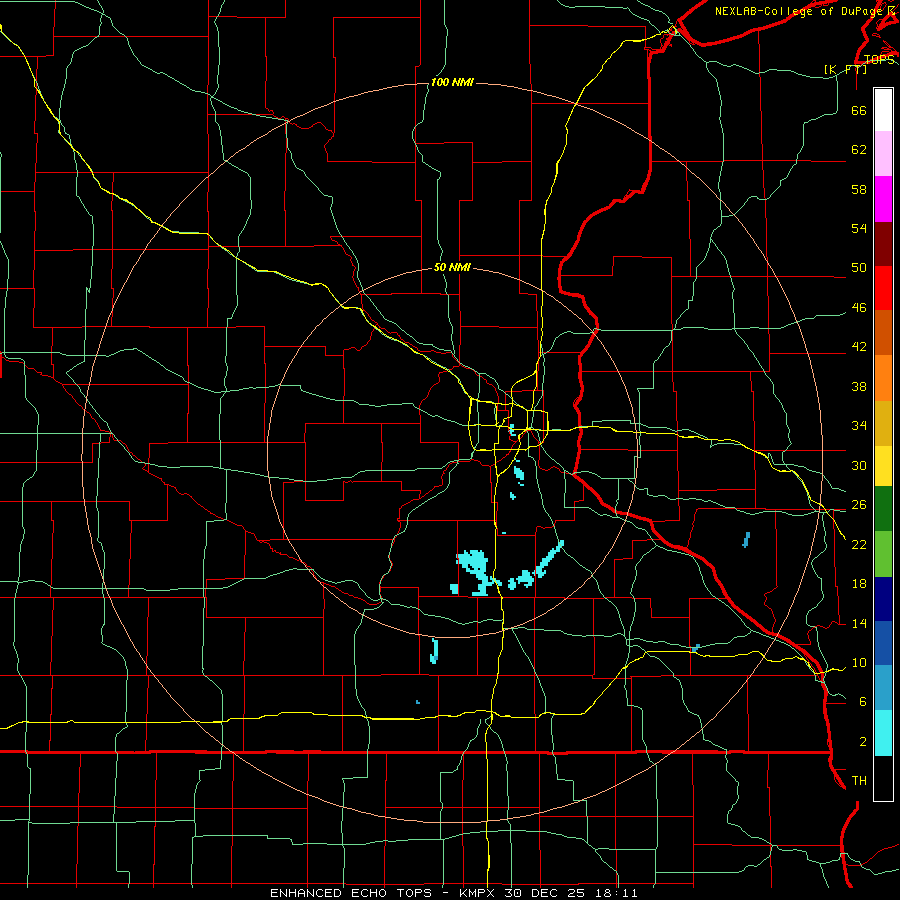Click the white swatch in the tops legend
This screenshot has width=900, height=900.
[x=883, y=110]
